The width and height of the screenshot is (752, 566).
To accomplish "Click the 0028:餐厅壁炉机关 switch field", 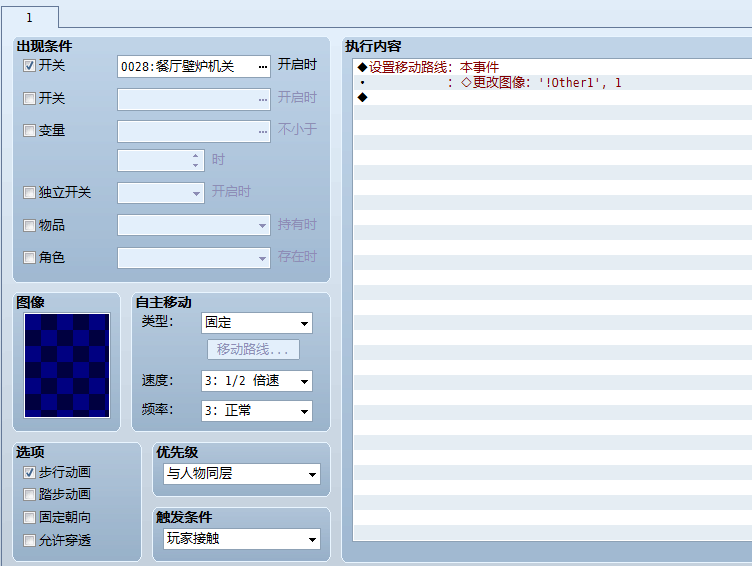I will pos(194,67).
